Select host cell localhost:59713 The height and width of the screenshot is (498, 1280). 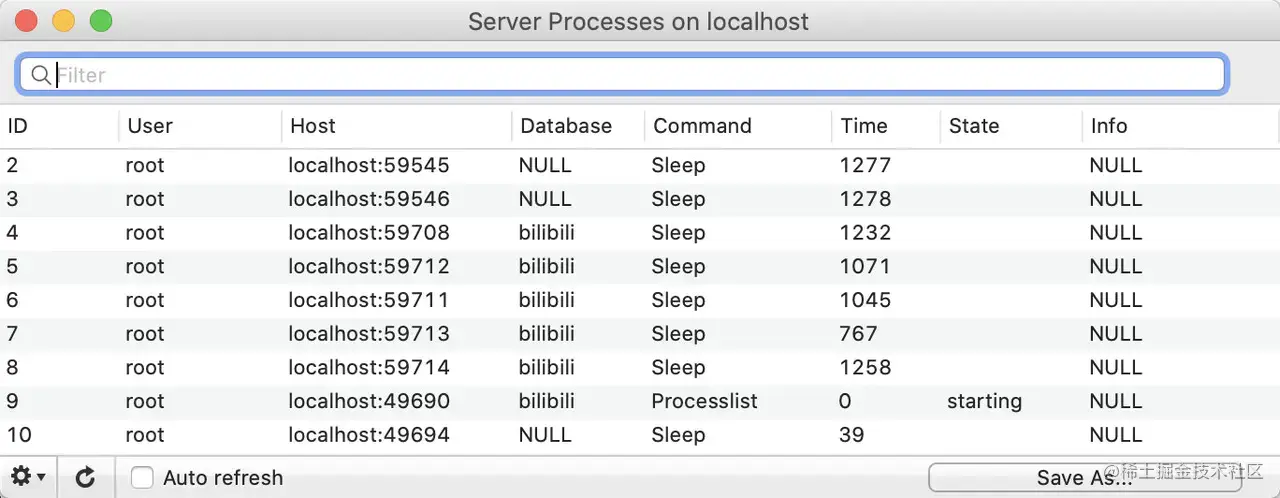pos(369,334)
